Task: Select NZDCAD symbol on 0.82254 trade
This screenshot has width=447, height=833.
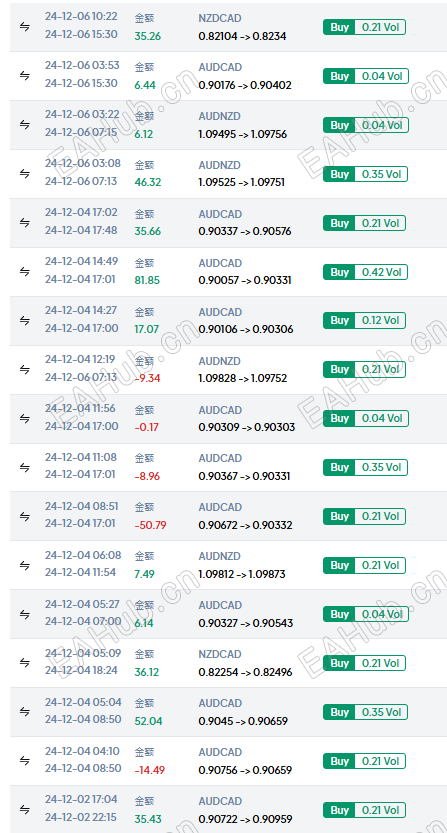Action: coord(220,654)
